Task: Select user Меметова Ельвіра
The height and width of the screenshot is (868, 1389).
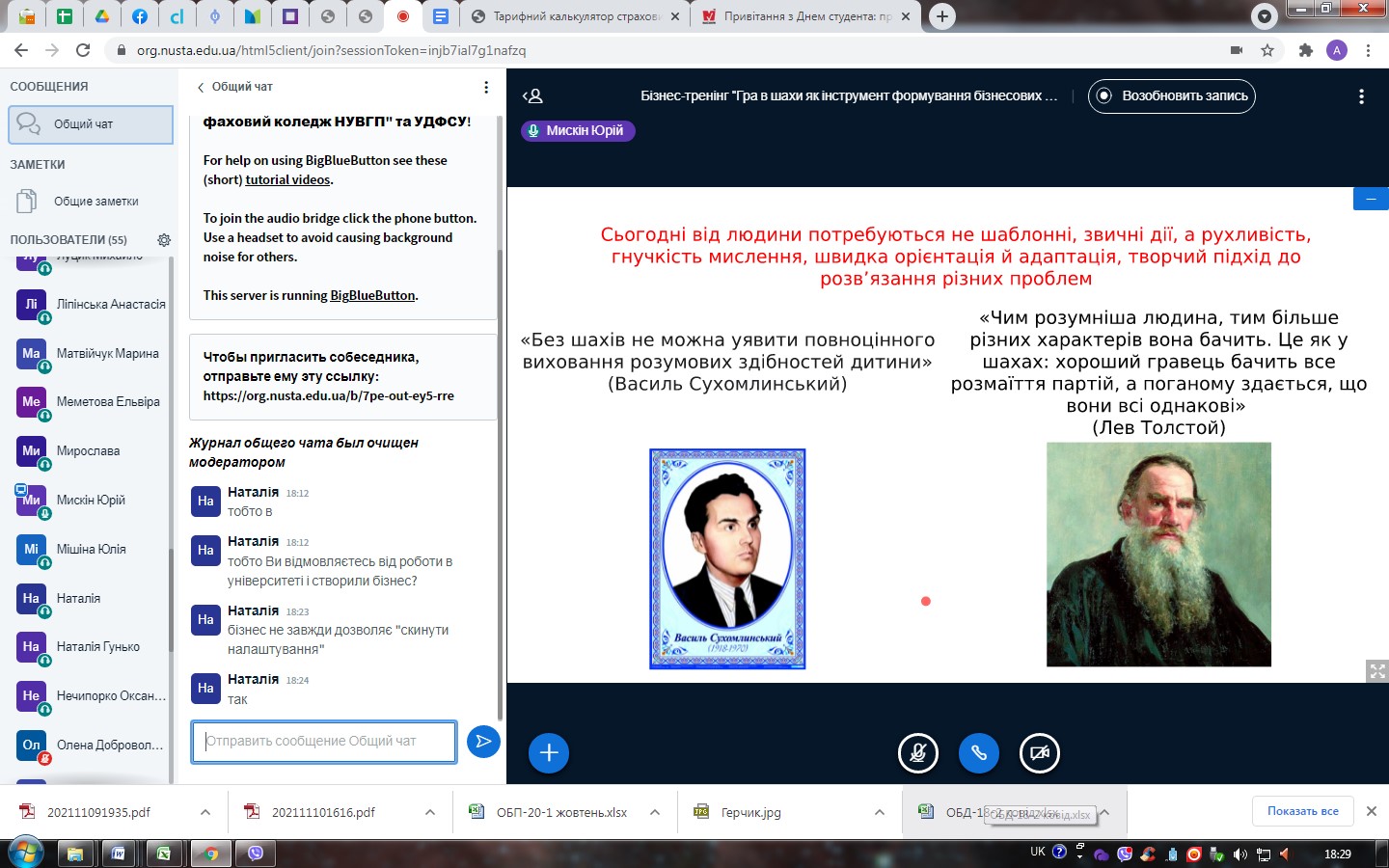Action: coord(92,401)
